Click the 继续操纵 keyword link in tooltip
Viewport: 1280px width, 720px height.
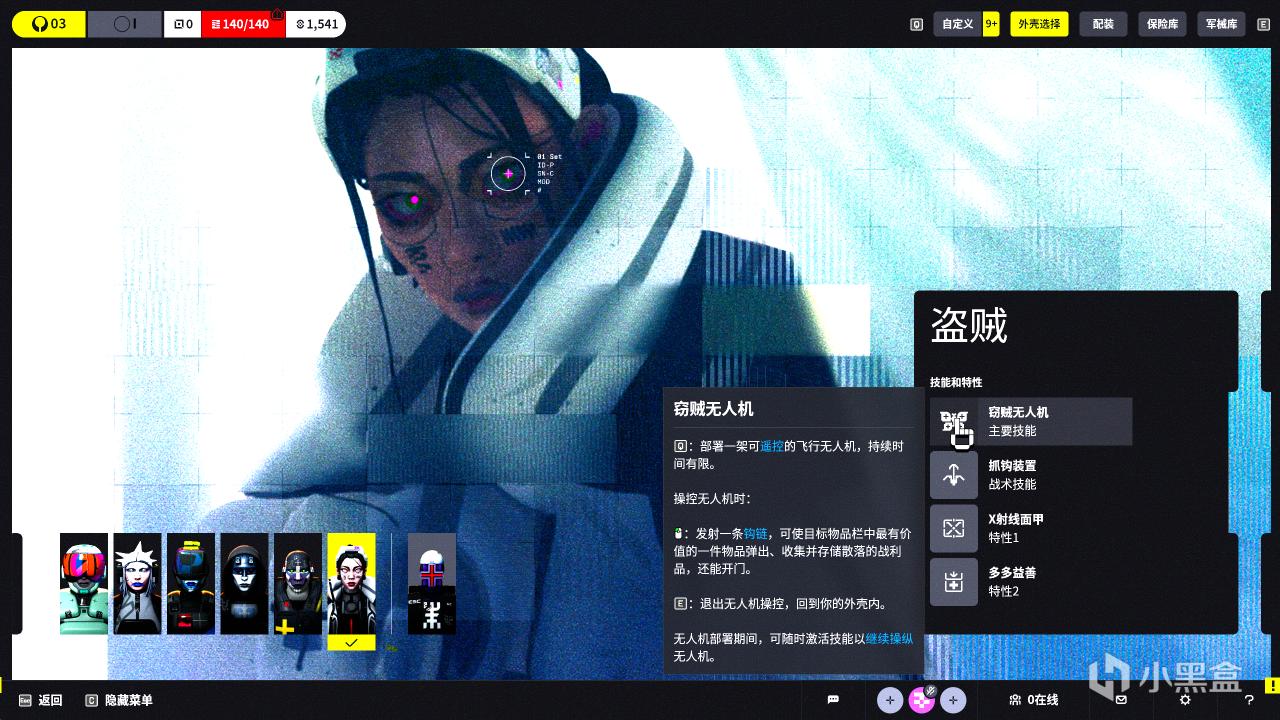(889, 638)
